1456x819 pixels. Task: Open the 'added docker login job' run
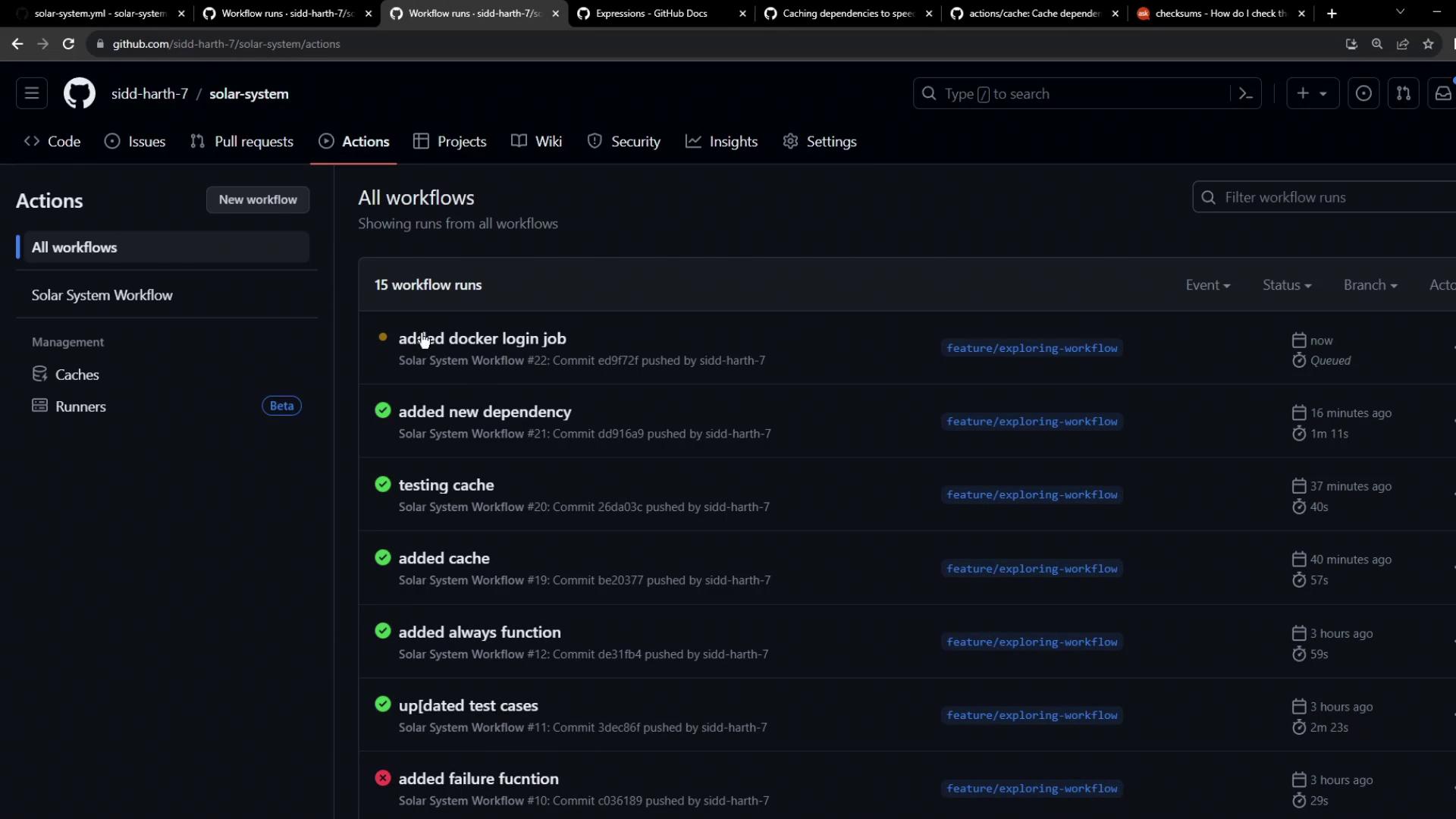(482, 339)
